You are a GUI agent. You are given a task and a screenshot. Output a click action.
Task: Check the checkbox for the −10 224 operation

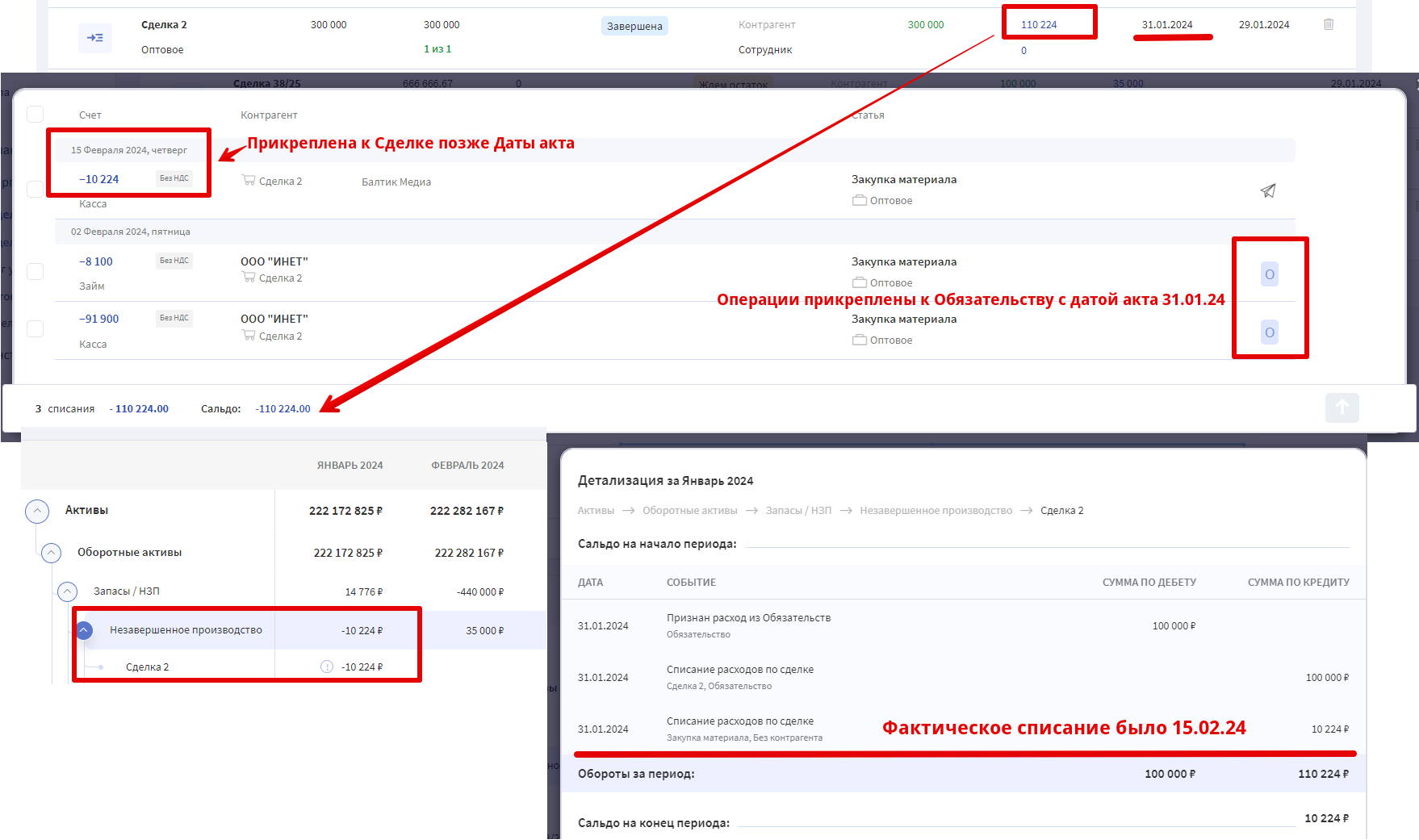pos(35,189)
